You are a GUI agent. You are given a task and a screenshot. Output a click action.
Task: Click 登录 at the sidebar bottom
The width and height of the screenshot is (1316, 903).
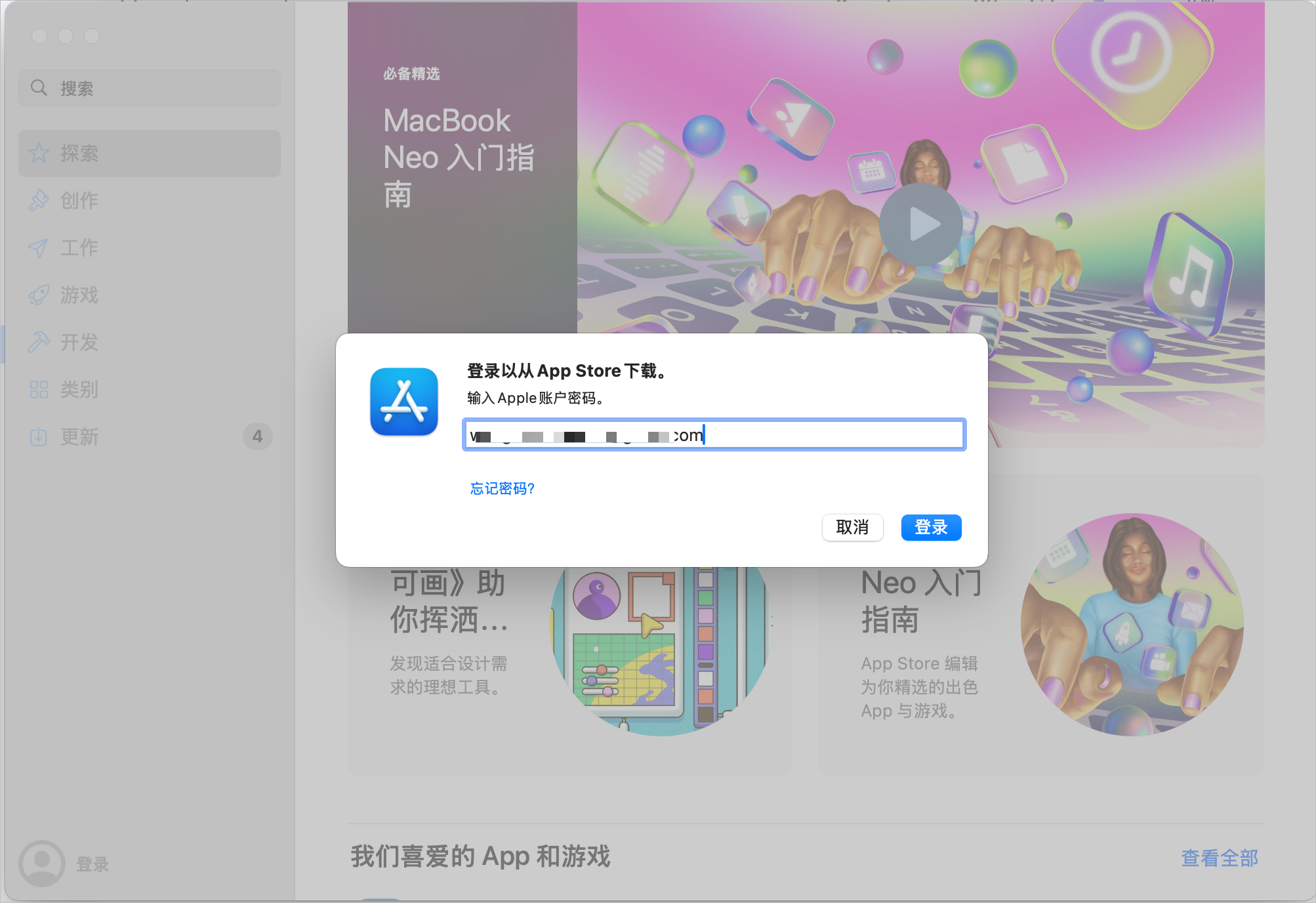(93, 864)
